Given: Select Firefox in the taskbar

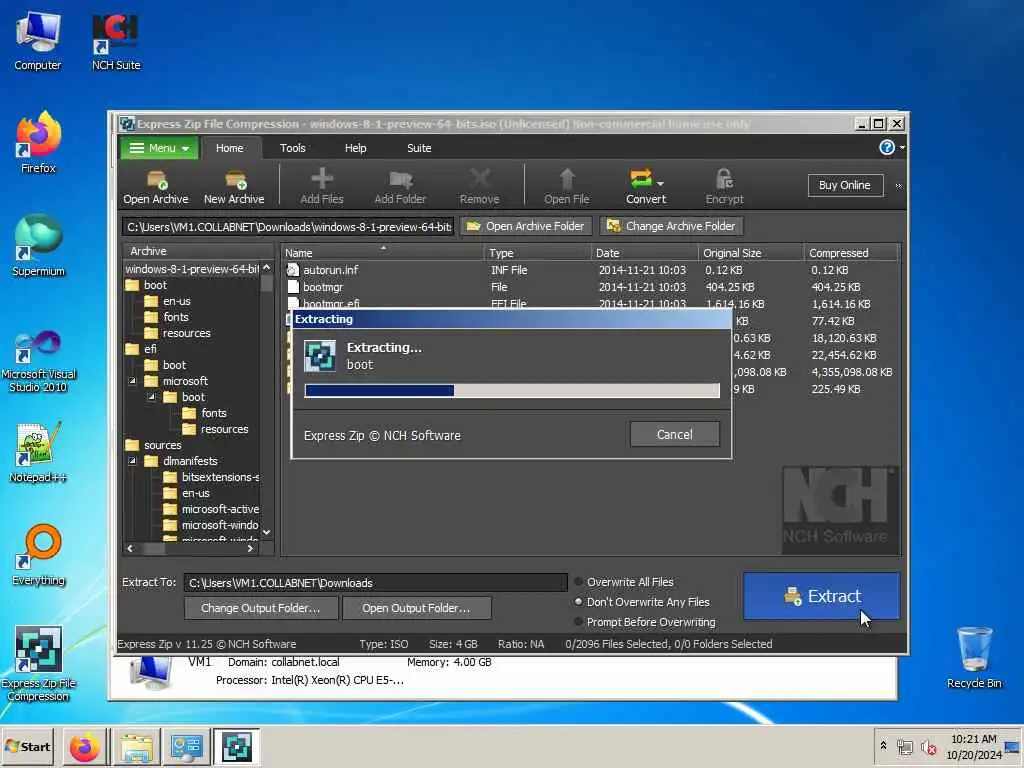Looking at the screenshot, I should click(85, 747).
